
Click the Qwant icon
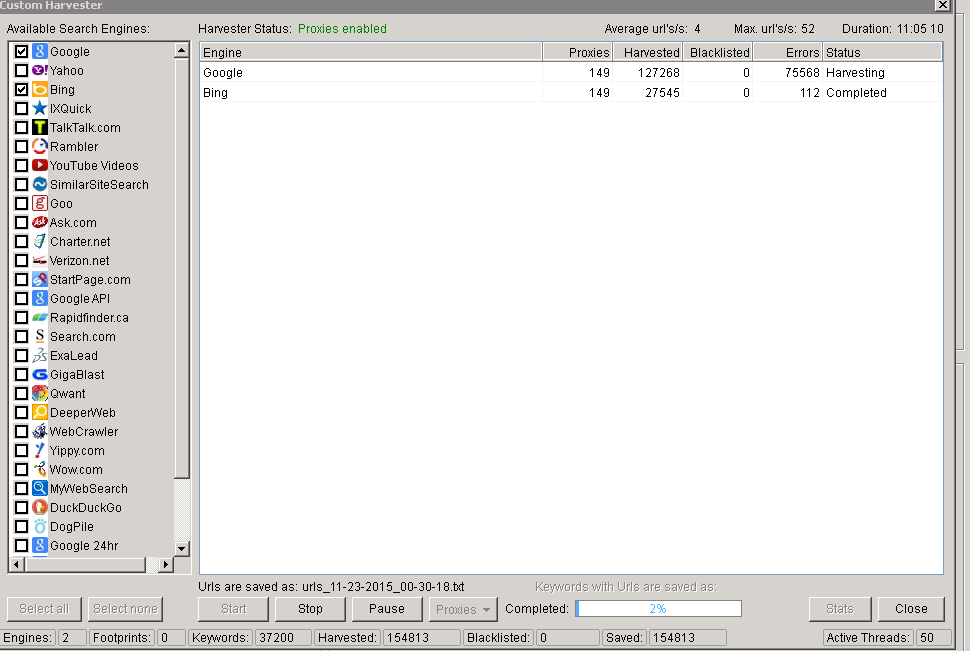[x=40, y=394]
